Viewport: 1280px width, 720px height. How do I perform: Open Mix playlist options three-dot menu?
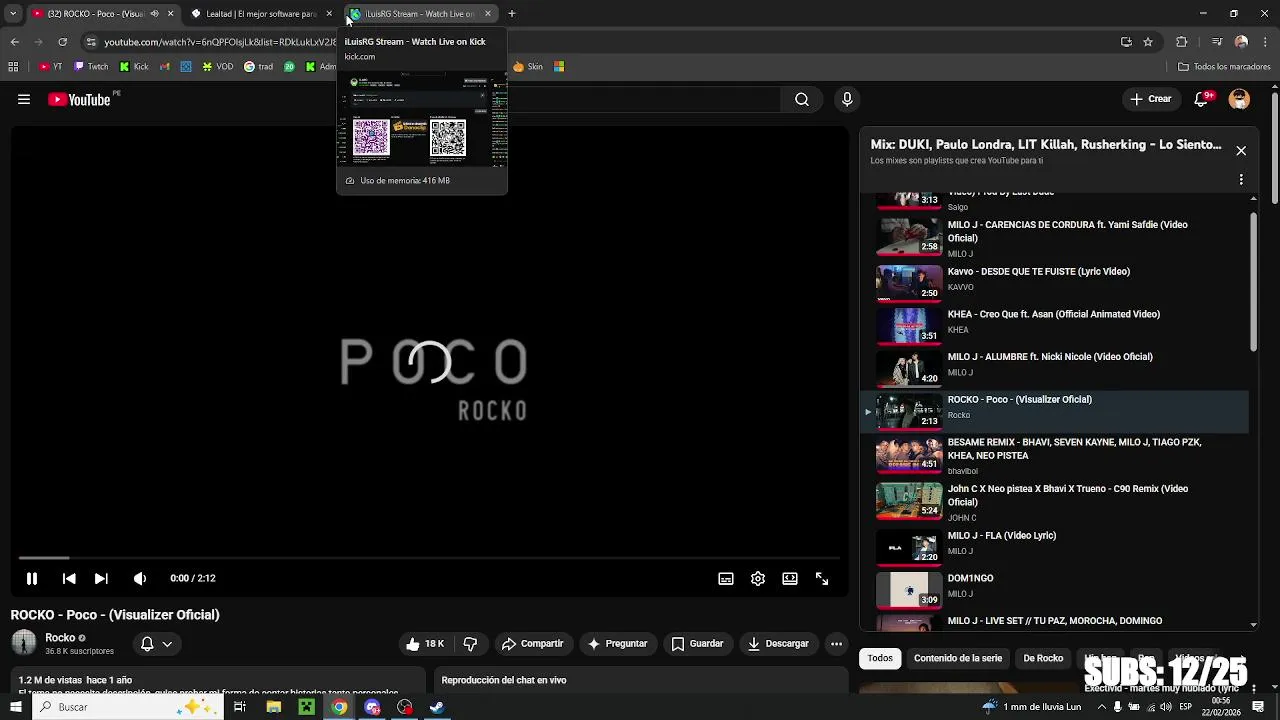point(1241,180)
